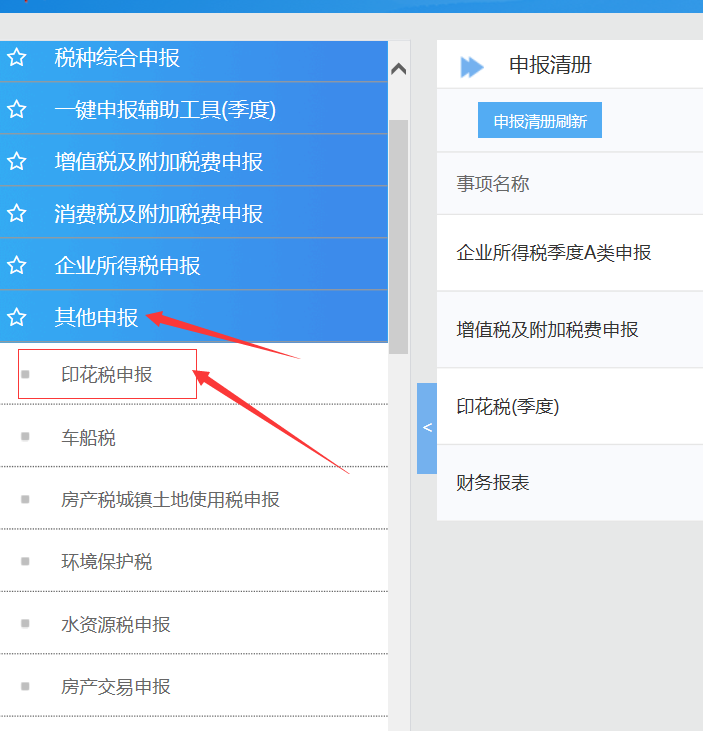The image size is (703, 731).
Task: Click the 财务报表 row in 申报清册
Action: point(570,483)
